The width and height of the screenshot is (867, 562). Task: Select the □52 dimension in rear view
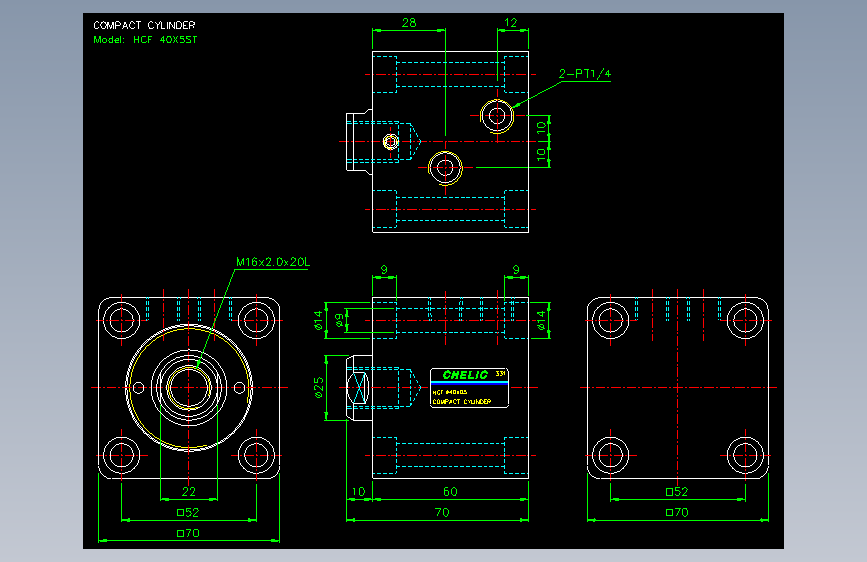click(677, 492)
